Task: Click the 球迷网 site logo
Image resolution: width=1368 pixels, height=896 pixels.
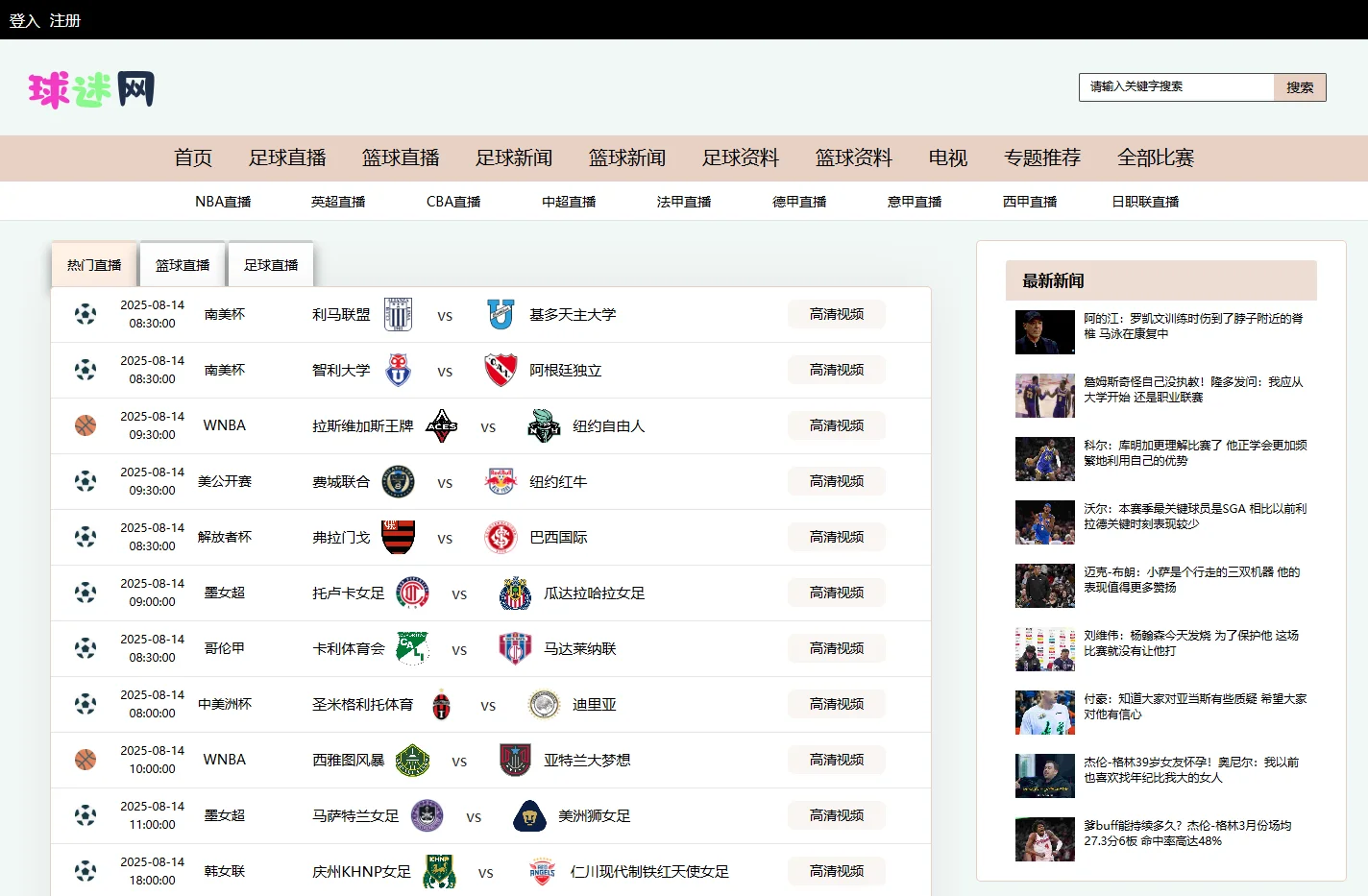Action: pyautogui.click(x=91, y=89)
